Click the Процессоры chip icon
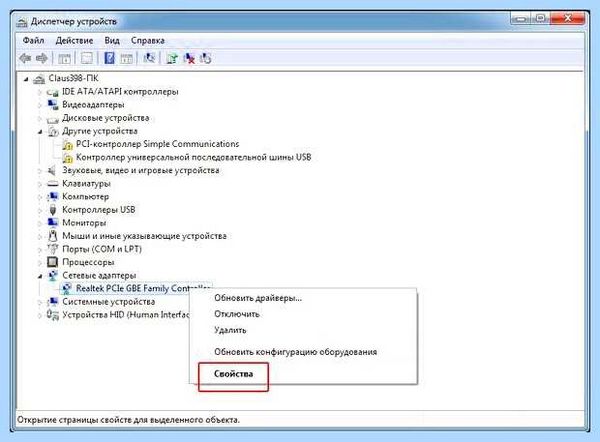 coord(52,262)
